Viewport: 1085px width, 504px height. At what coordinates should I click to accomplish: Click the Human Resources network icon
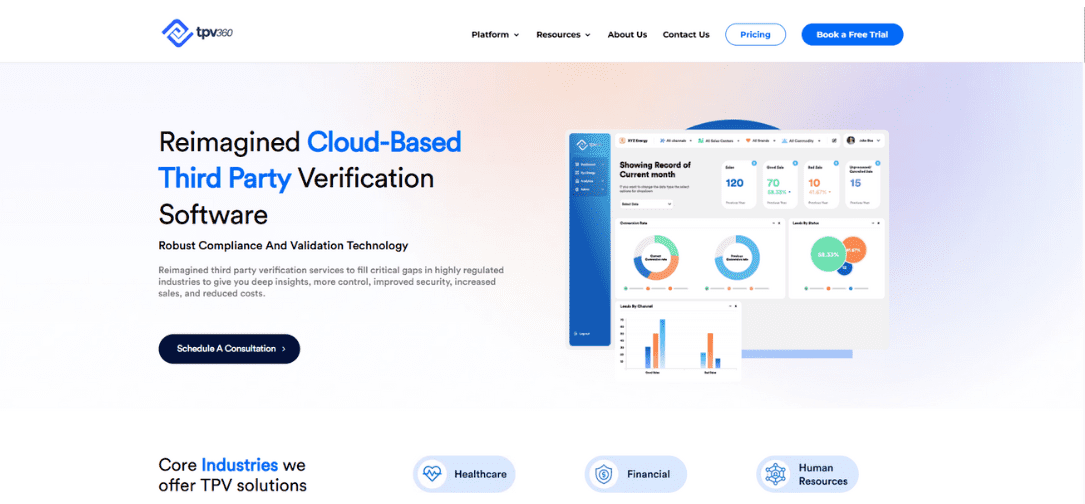pyautogui.click(x=775, y=474)
